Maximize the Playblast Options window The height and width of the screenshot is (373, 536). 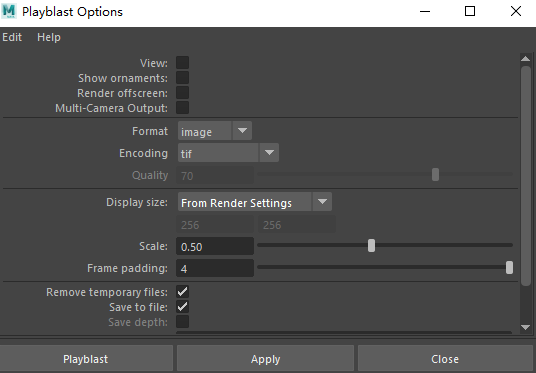coord(470,11)
